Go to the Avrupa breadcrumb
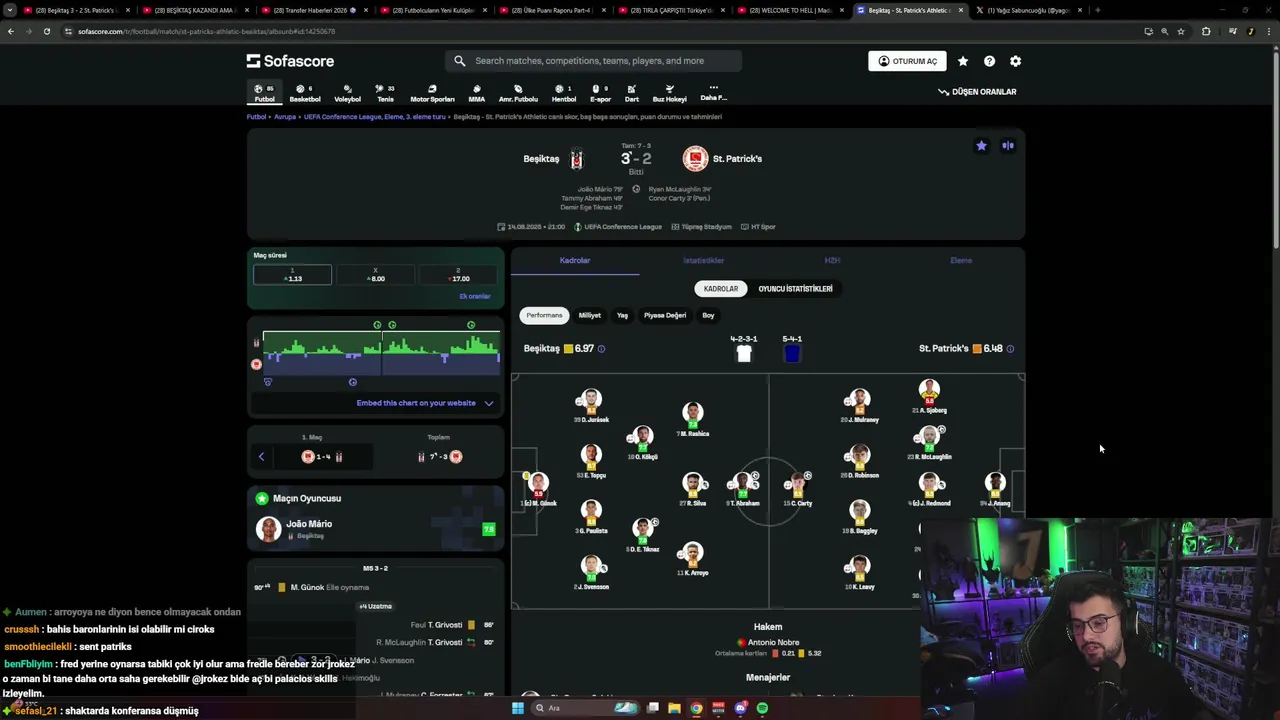Image resolution: width=1280 pixels, height=720 pixels. [285, 117]
